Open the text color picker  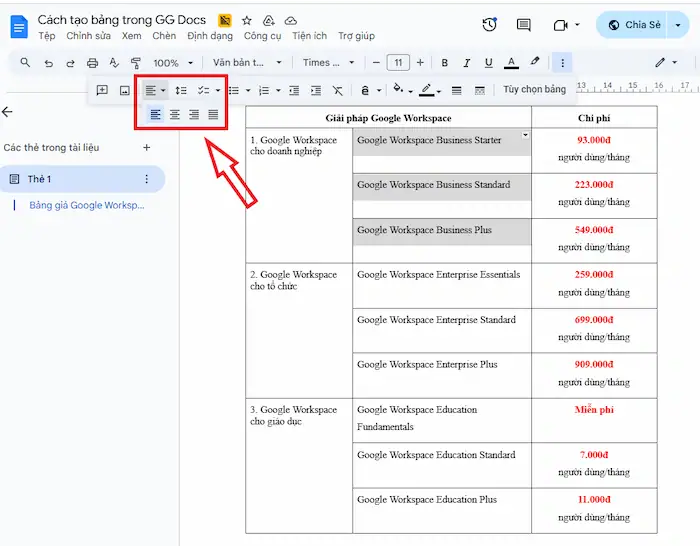coord(512,63)
